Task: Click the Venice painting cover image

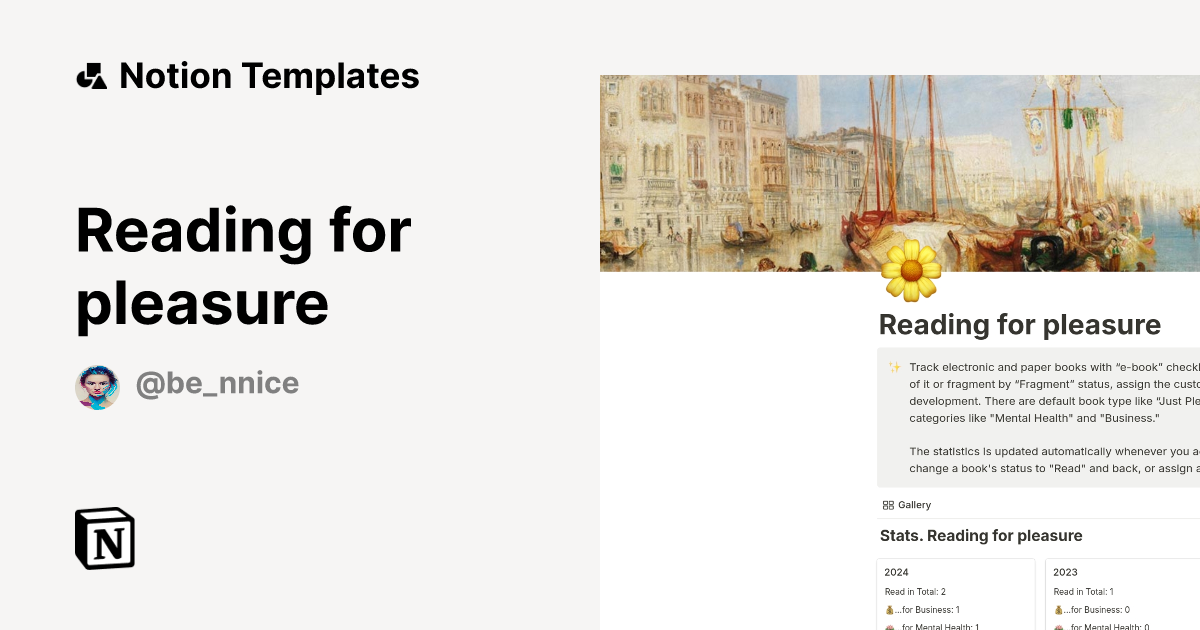Action: [x=900, y=170]
